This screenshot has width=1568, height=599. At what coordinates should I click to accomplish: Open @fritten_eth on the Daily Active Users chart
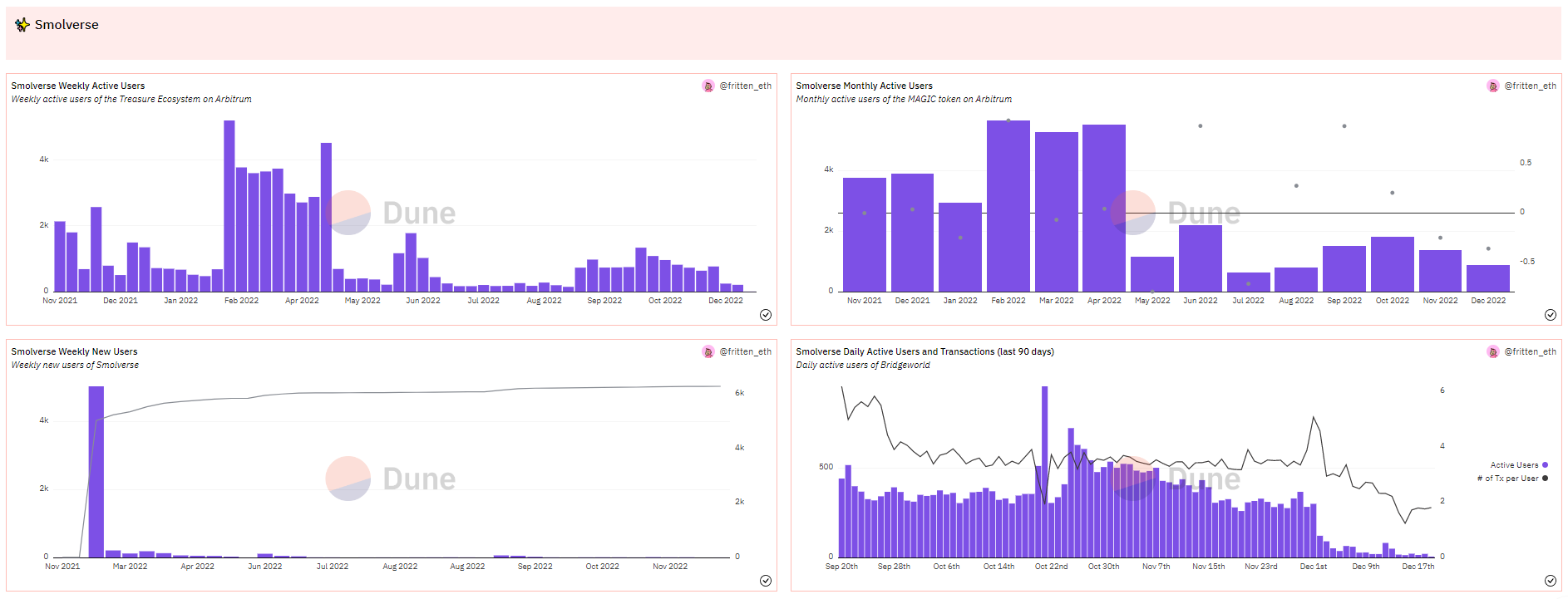[x=1531, y=351]
